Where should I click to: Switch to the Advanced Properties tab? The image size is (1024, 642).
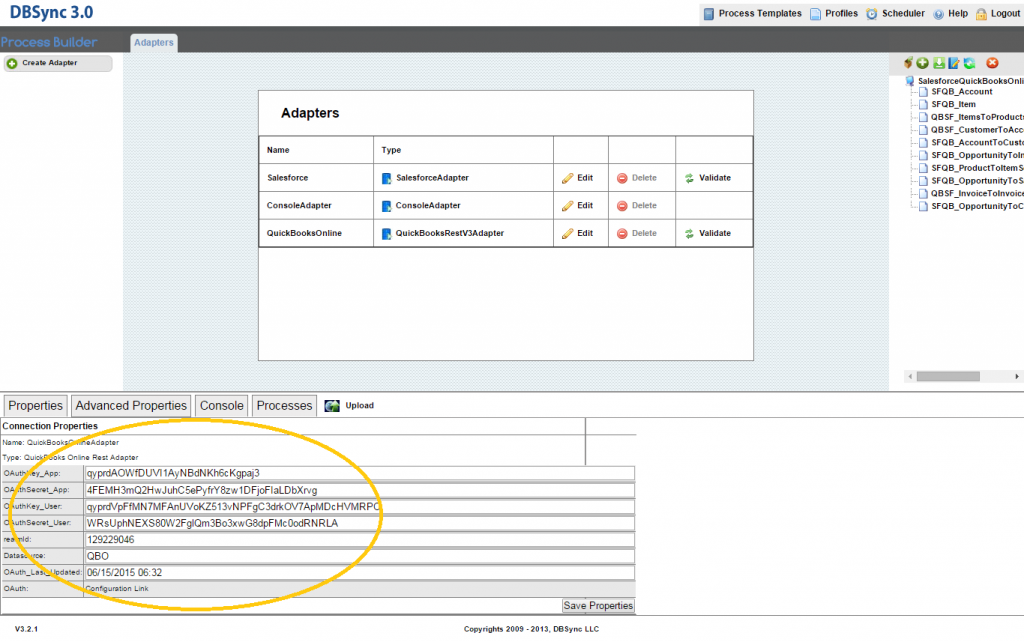tap(131, 405)
